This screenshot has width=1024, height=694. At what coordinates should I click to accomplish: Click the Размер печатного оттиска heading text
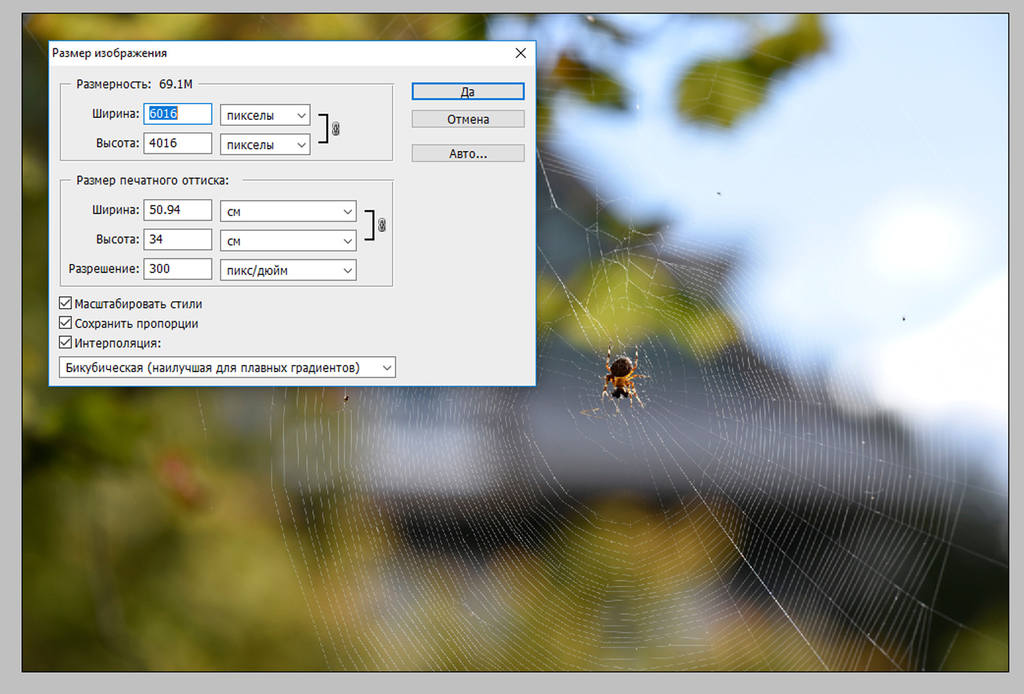(152, 180)
